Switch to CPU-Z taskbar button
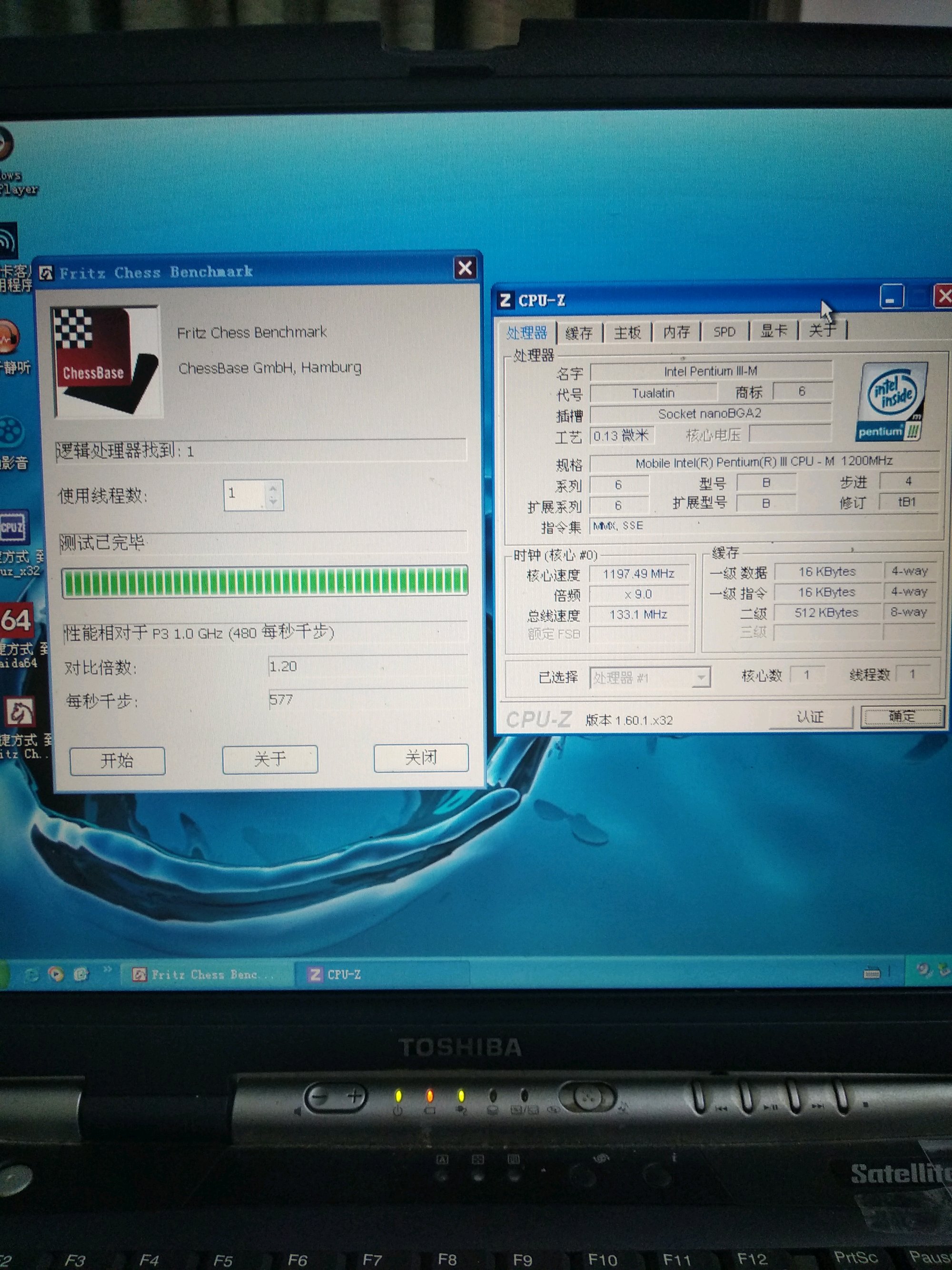Image resolution: width=952 pixels, height=1270 pixels. (x=382, y=974)
